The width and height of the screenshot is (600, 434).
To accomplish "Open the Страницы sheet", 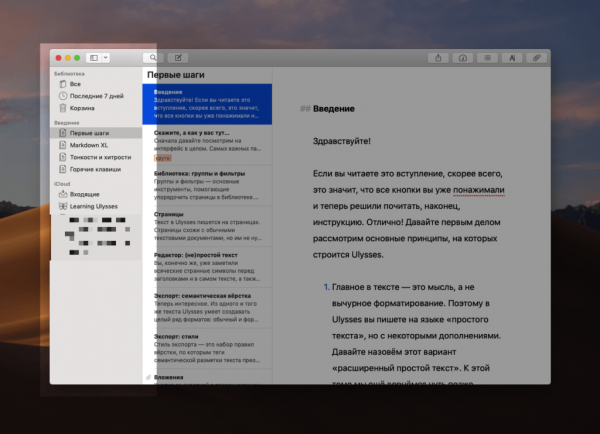I will (x=207, y=226).
